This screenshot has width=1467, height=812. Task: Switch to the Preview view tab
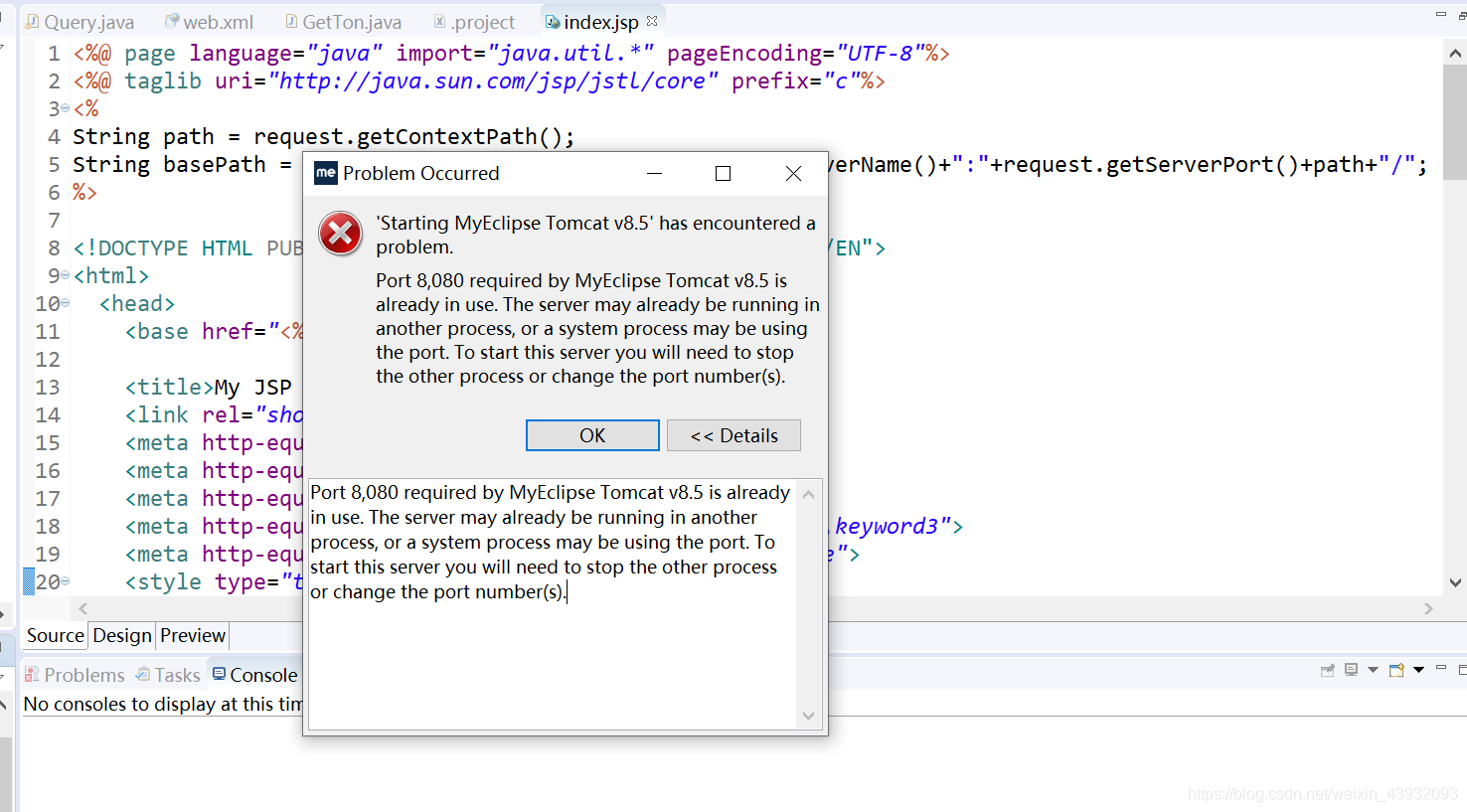pos(193,636)
